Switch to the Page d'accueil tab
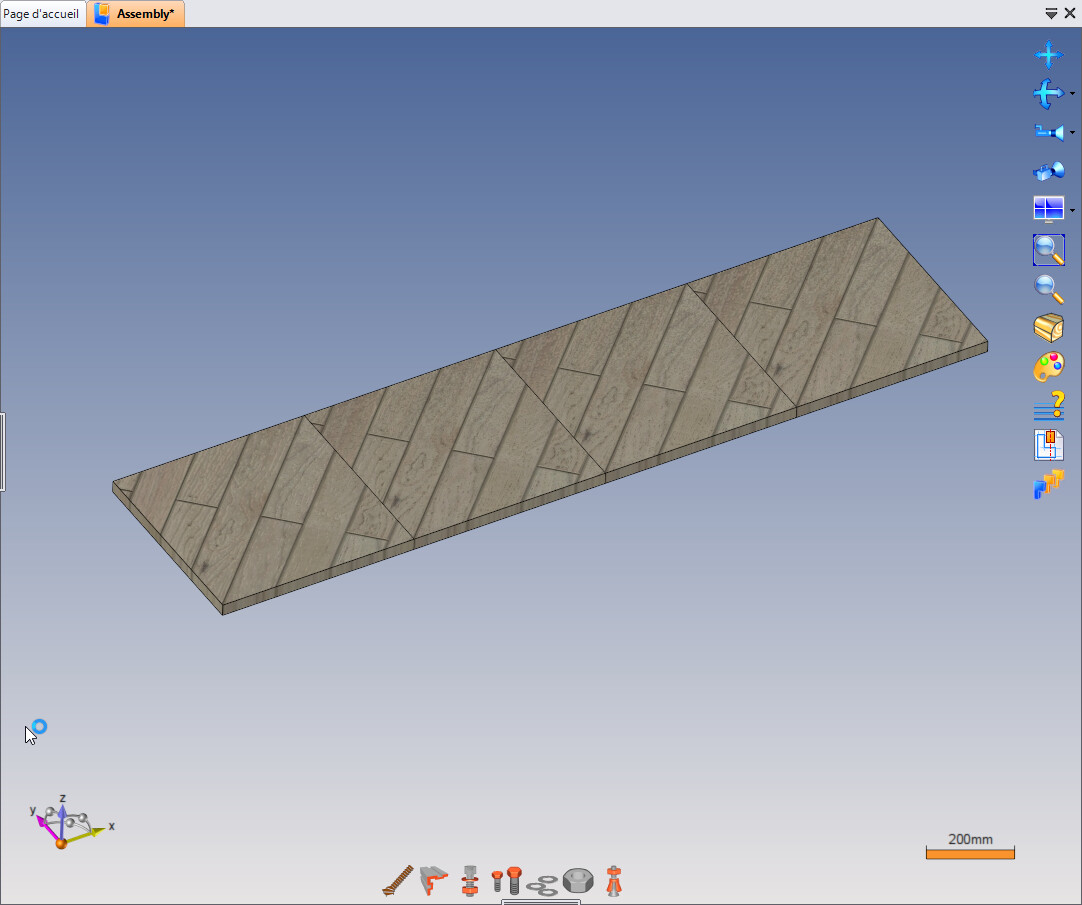Viewport: 1082px width, 905px height. coord(41,14)
